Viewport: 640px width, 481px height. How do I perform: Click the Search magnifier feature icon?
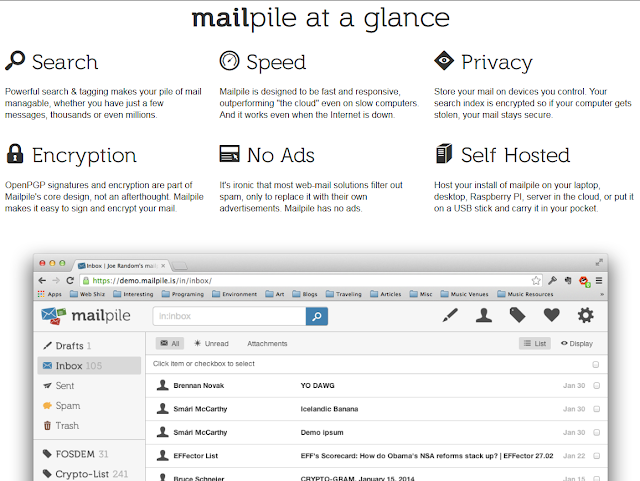click(15, 61)
